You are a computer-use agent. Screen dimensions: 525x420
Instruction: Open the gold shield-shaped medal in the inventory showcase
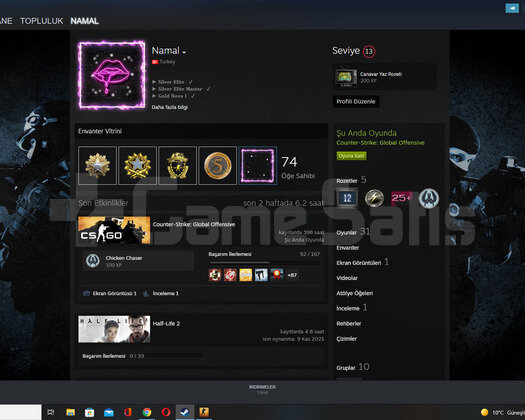[177, 165]
